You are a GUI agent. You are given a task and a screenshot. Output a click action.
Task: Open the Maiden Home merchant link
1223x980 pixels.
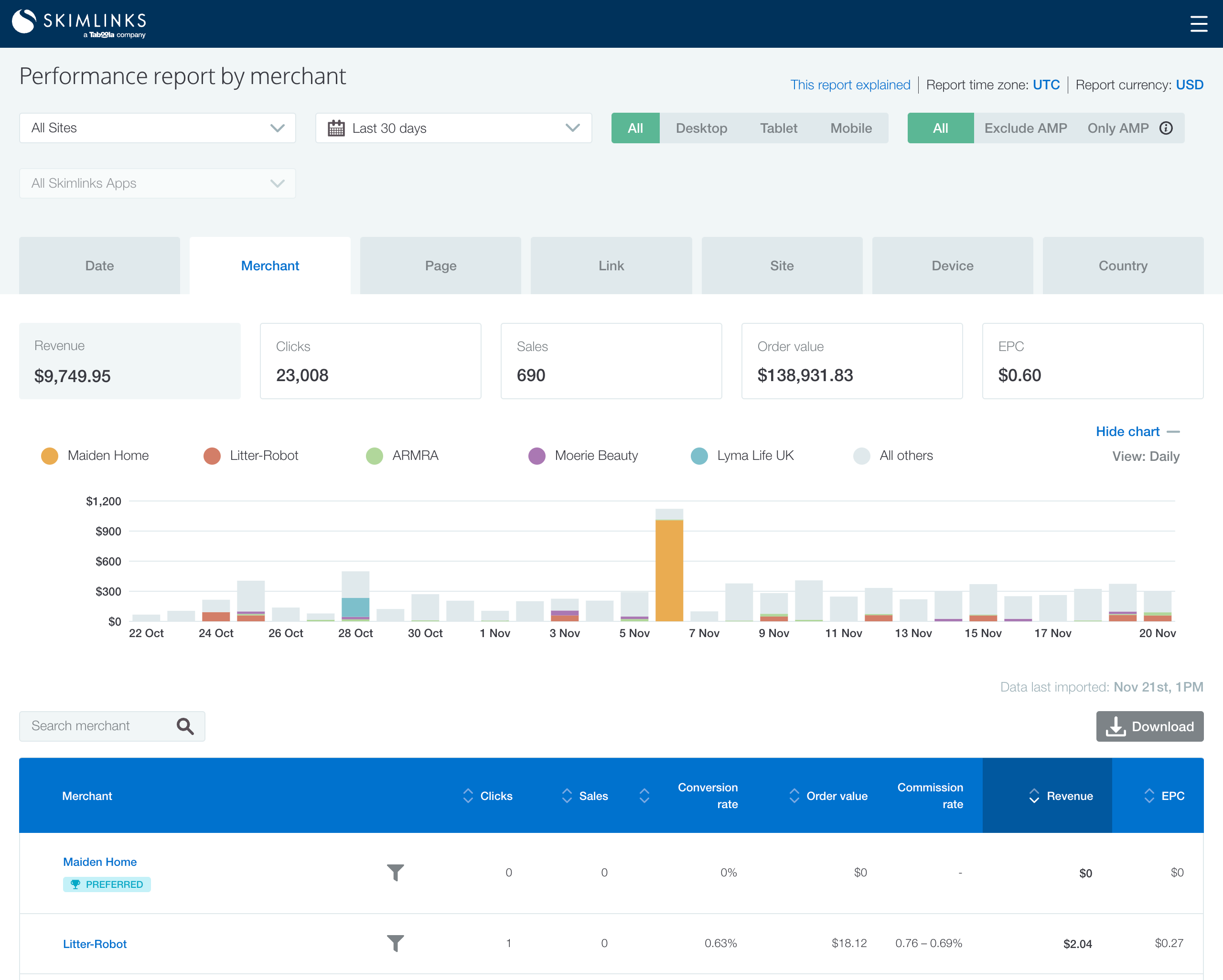point(100,862)
